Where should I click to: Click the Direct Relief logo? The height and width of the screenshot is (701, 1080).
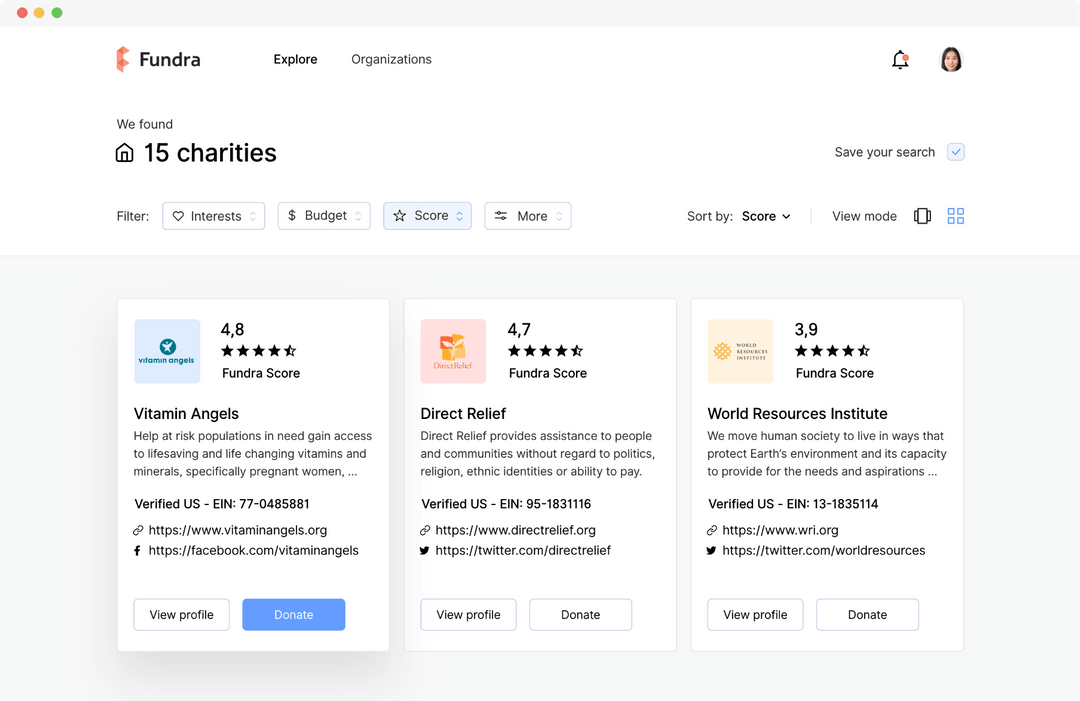tap(453, 351)
